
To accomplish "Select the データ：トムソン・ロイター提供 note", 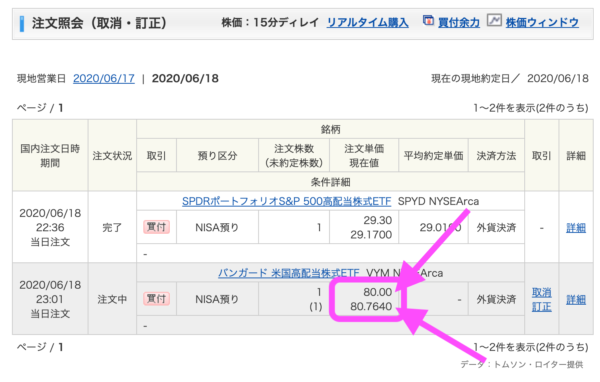I will coord(522,365).
